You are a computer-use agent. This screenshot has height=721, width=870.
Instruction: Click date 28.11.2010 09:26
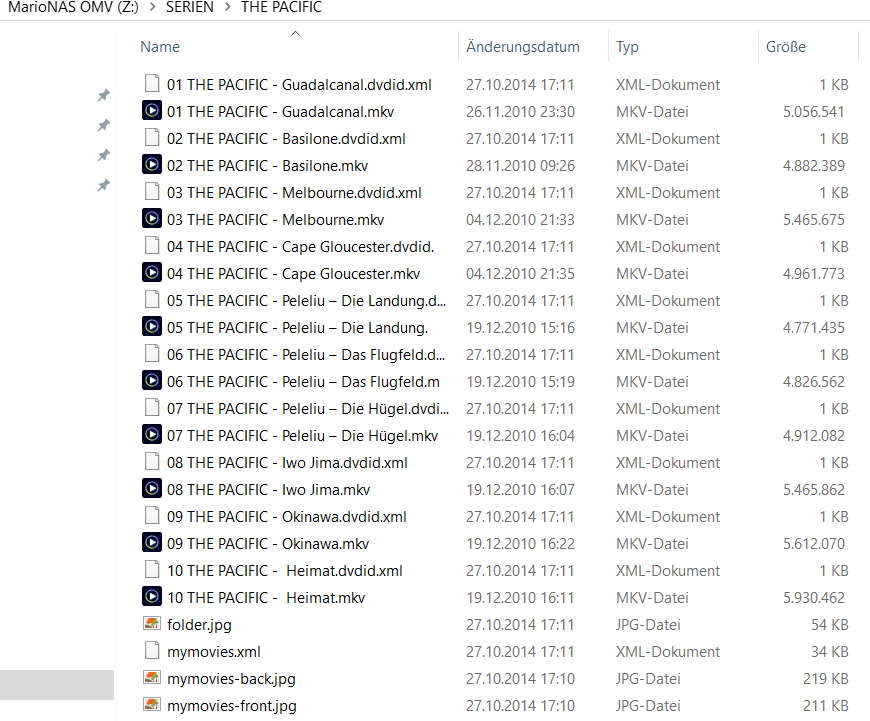click(x=520, y=165)
